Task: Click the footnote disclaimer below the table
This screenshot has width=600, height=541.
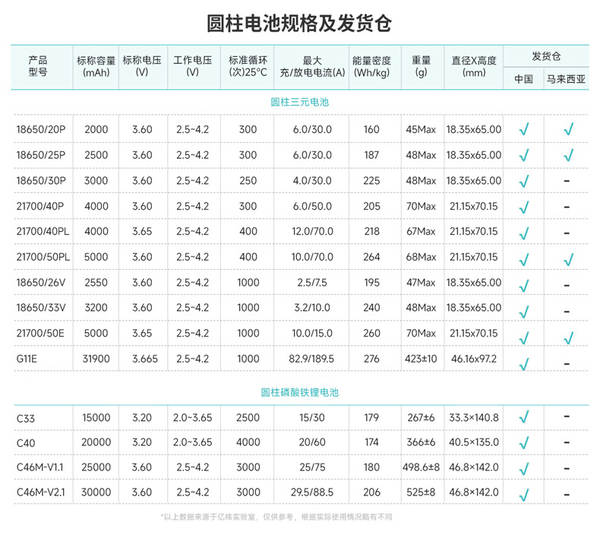Action: 276,517
